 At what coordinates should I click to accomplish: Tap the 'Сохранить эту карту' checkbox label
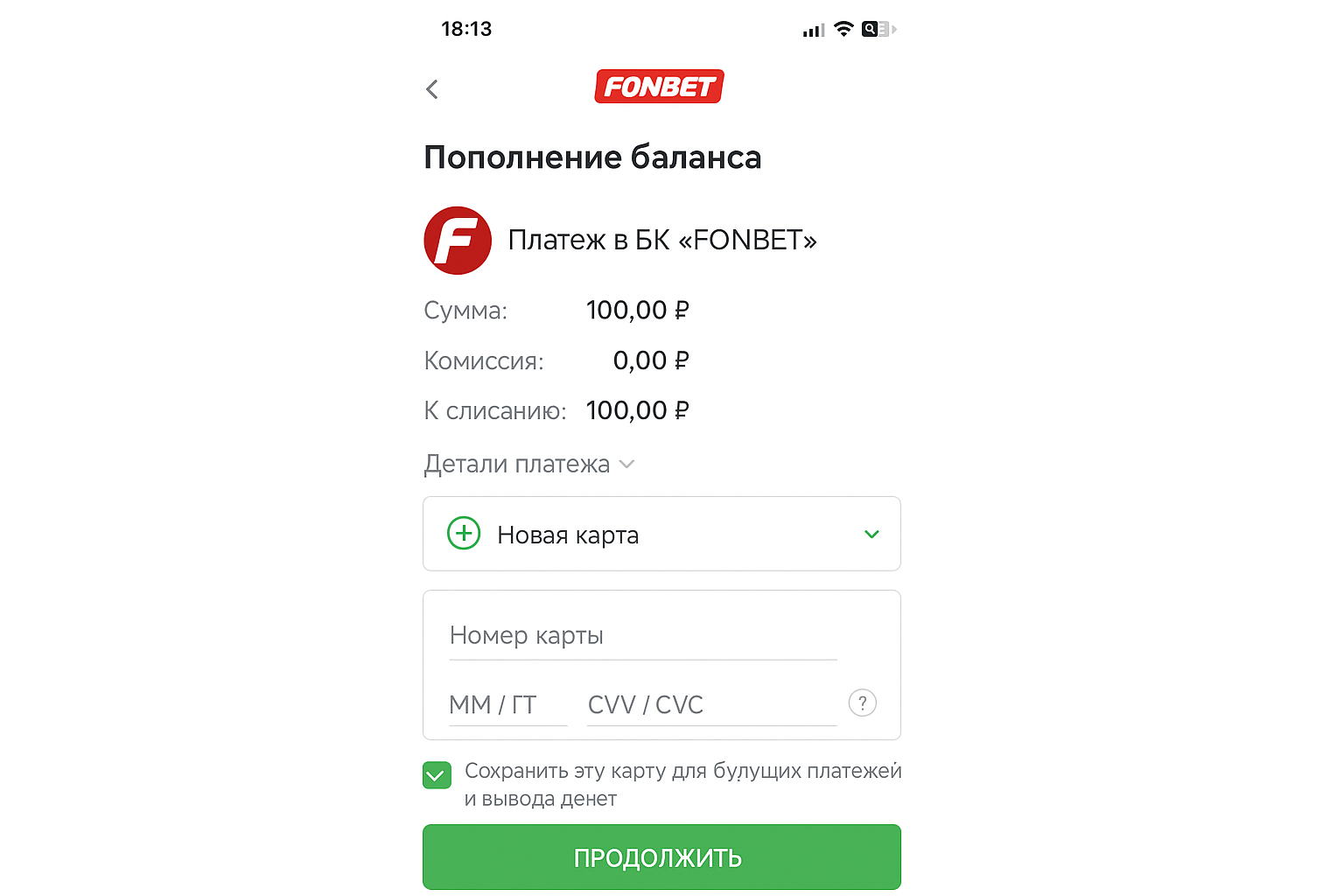click(x=682, y=784)
